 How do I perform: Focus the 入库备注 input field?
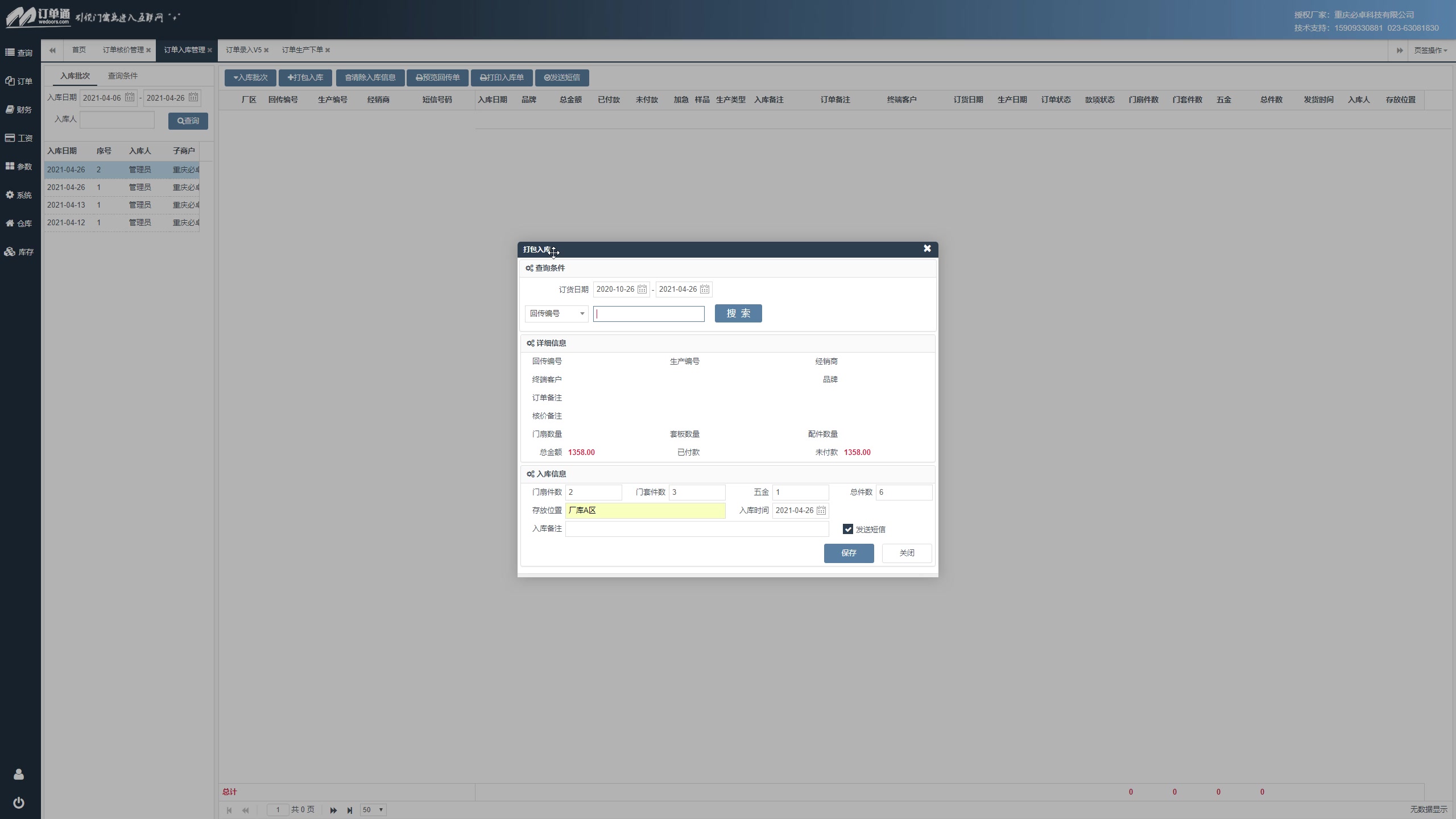(697, 528)
